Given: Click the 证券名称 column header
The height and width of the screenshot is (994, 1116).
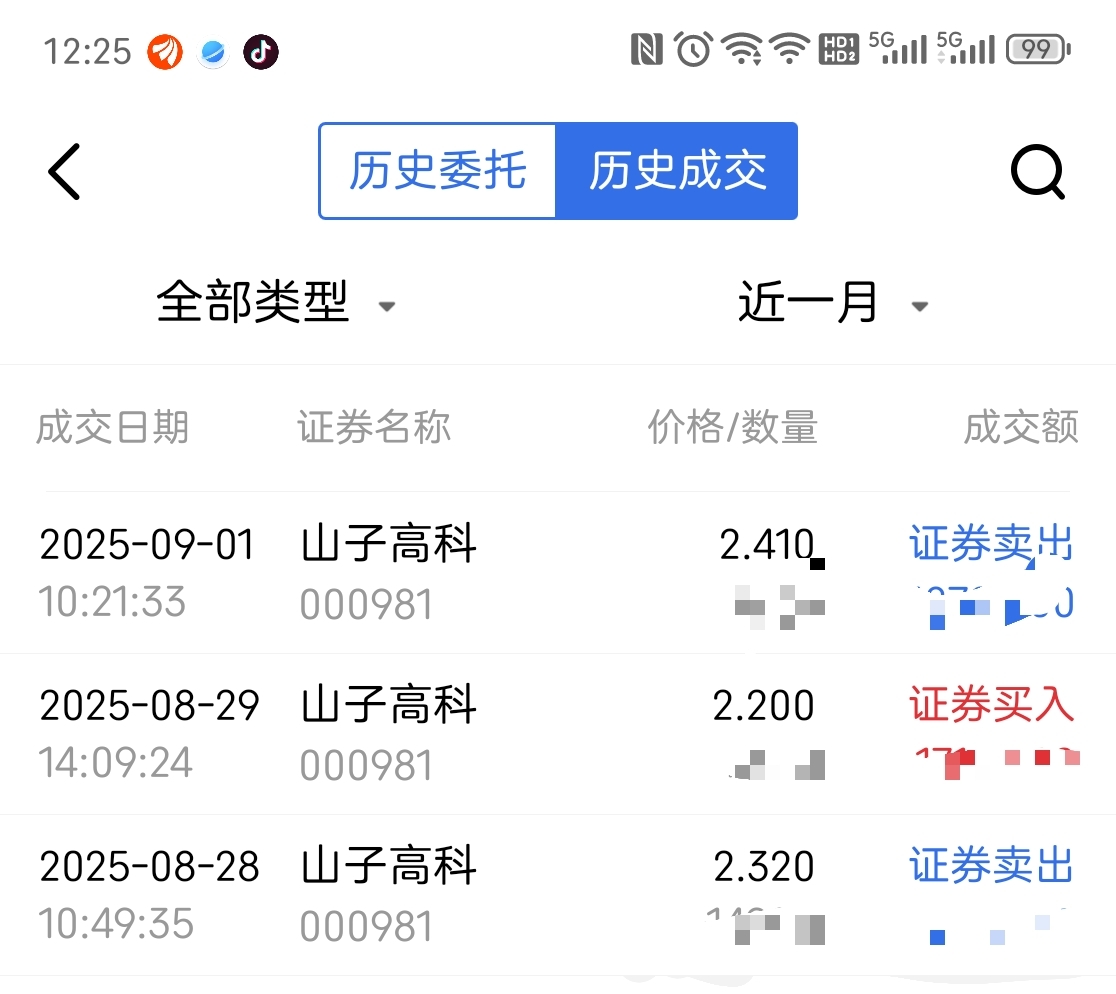Looking at the screenshot, I should point(374,427).
